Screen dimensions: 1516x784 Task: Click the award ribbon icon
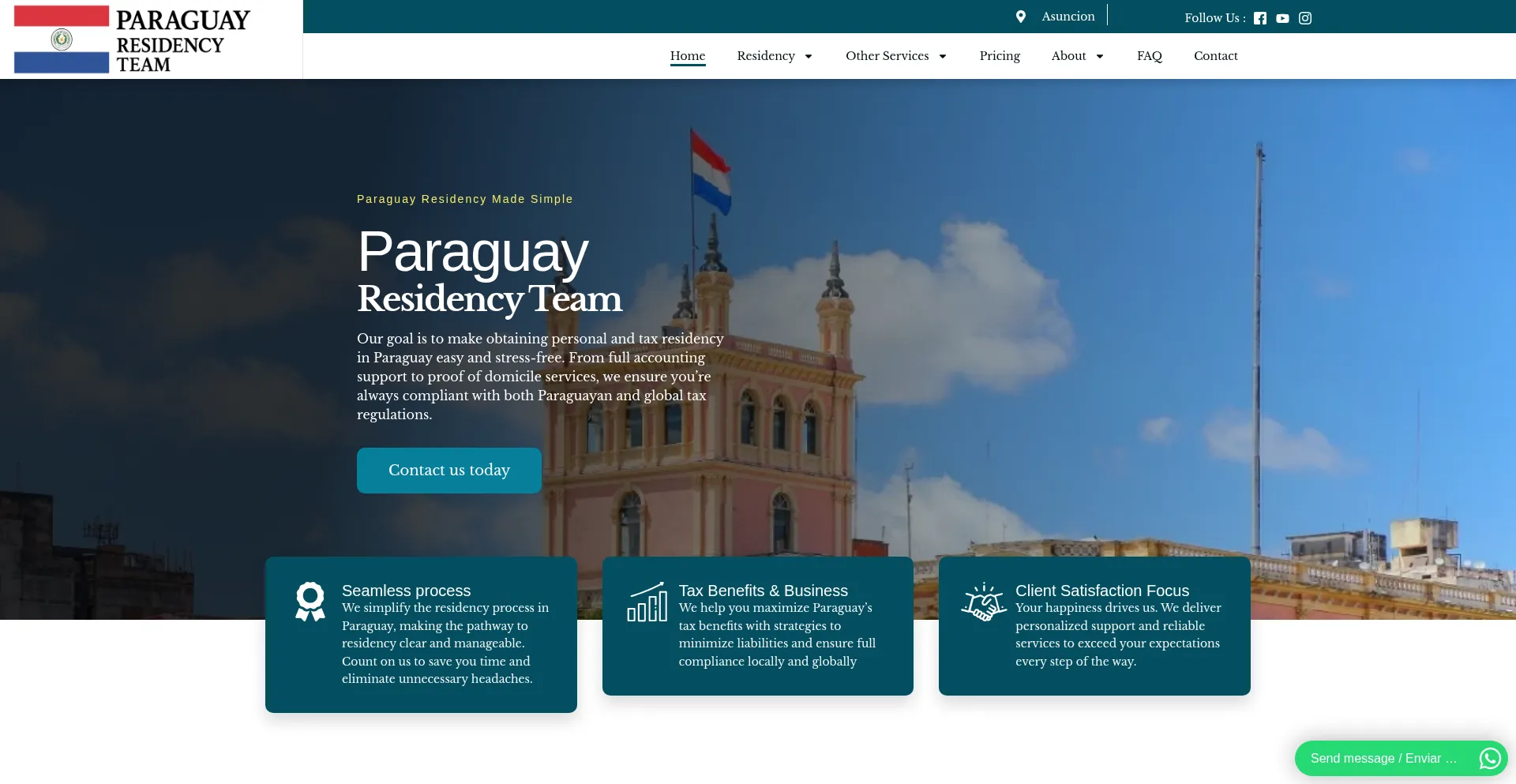310,602
